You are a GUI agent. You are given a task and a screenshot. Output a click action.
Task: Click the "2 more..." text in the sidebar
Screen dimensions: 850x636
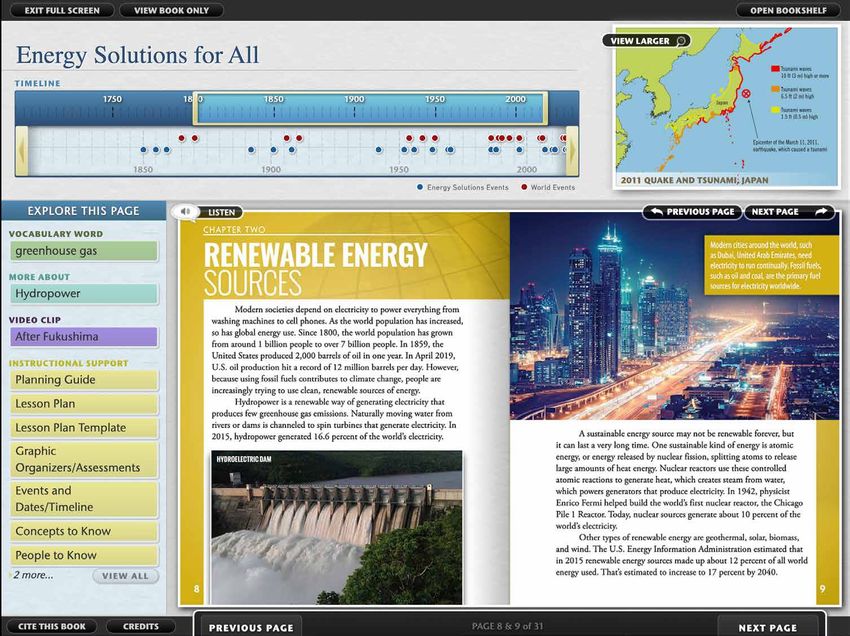pyautogui.click(x=34, y=575)
